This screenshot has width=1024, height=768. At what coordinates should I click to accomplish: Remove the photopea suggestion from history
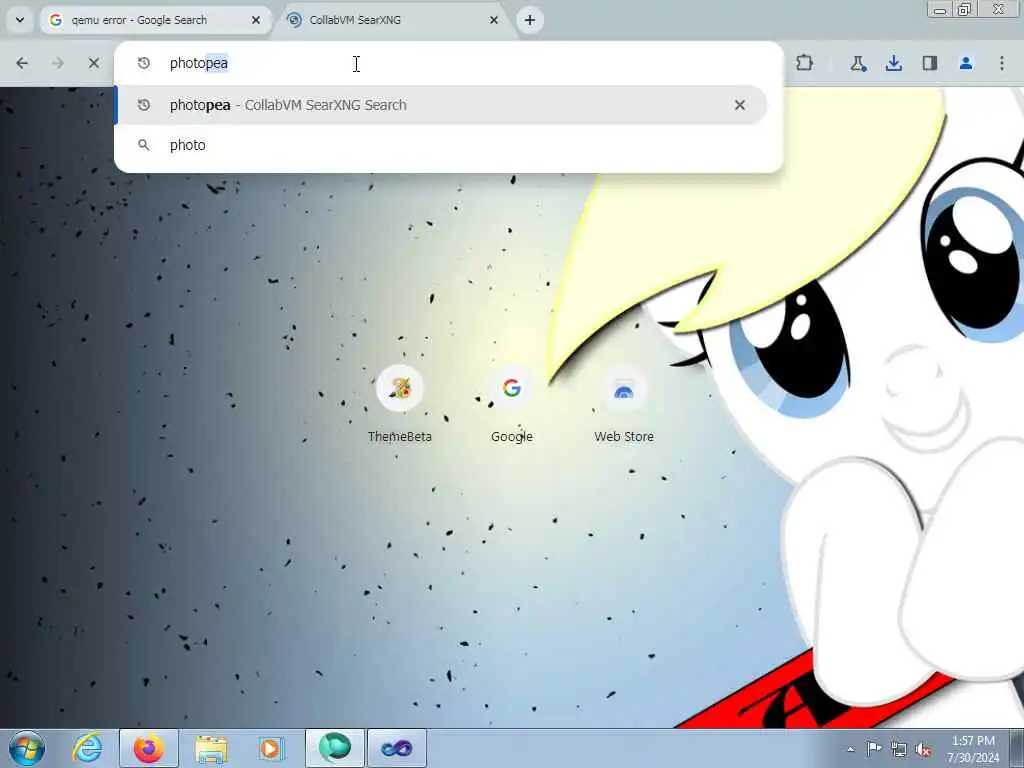[740, 105]
